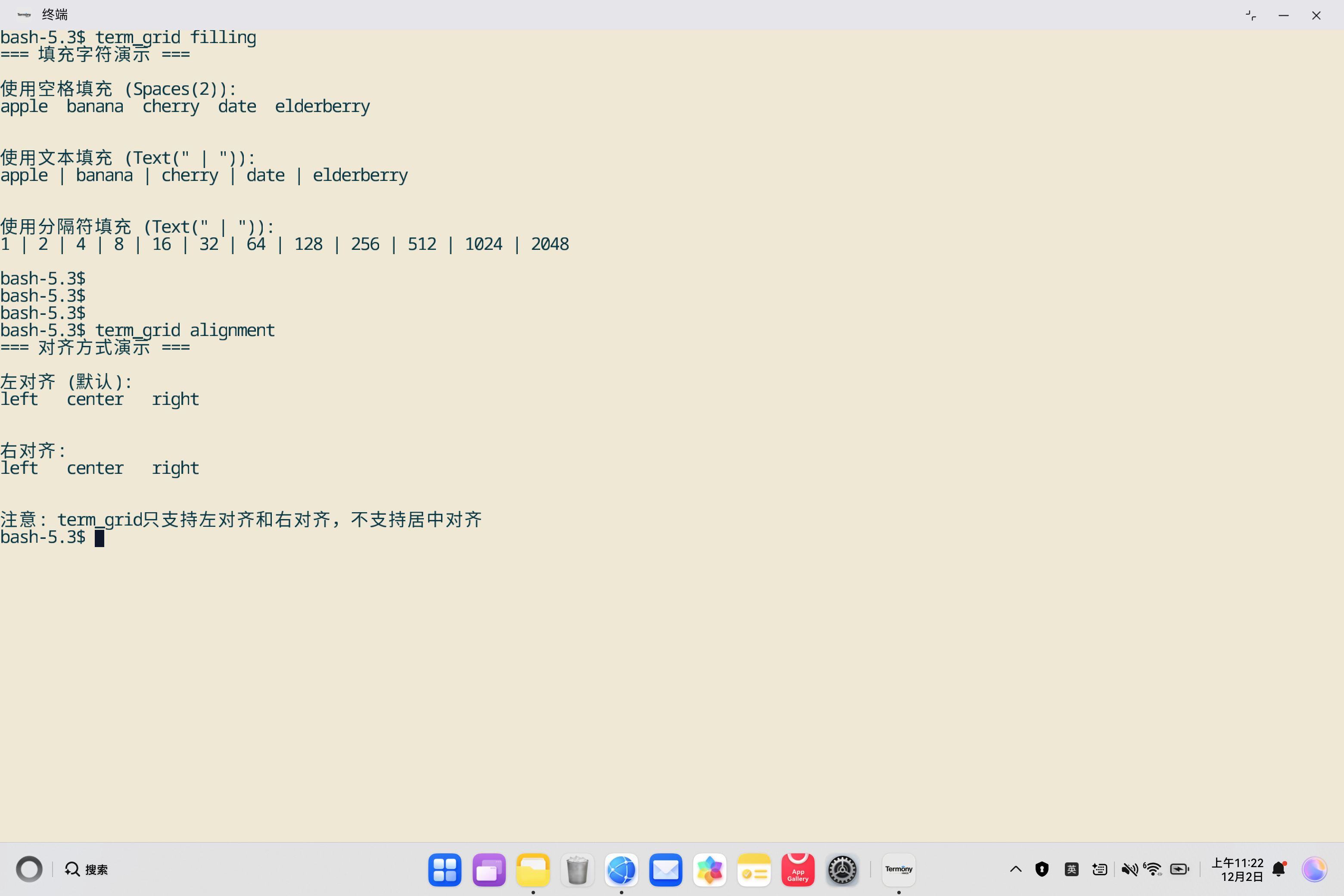1344x896 pixels.
Task: Toggle the Wi-Fi status icon
Action: pos(1153,870)
